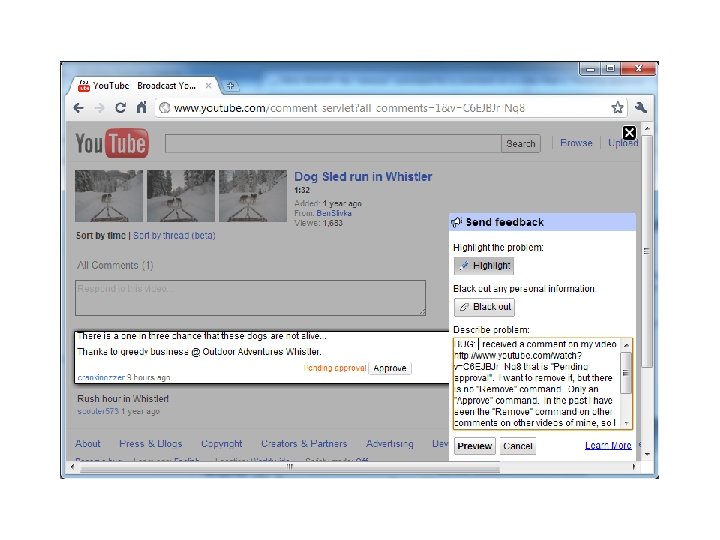Open the browser home page icon
This screenshot has height=540, width=720.
pyautogui.click(x=141, y=107)
